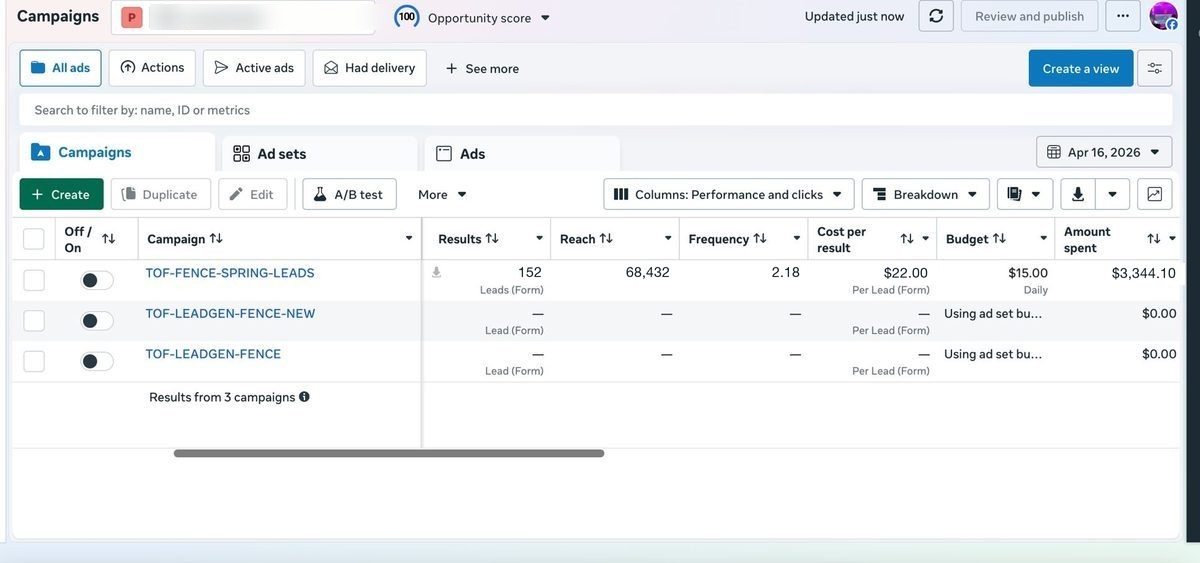
Task: Click the export download icon
Action: point(1078,194)
